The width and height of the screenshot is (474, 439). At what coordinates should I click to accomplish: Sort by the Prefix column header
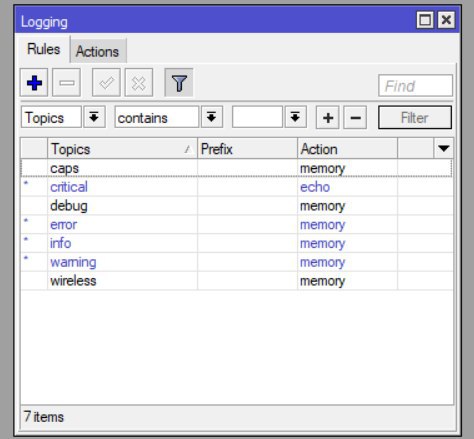coord(247,149)
